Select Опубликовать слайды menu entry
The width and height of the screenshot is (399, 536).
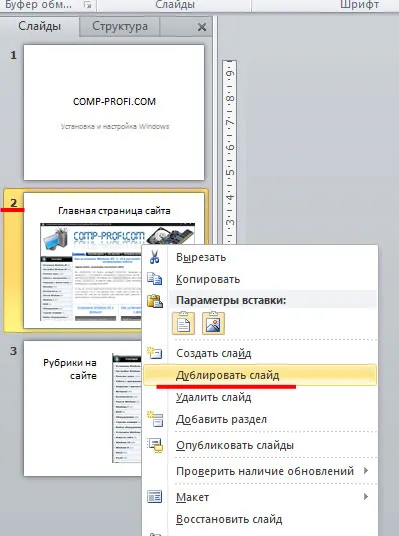260,445
